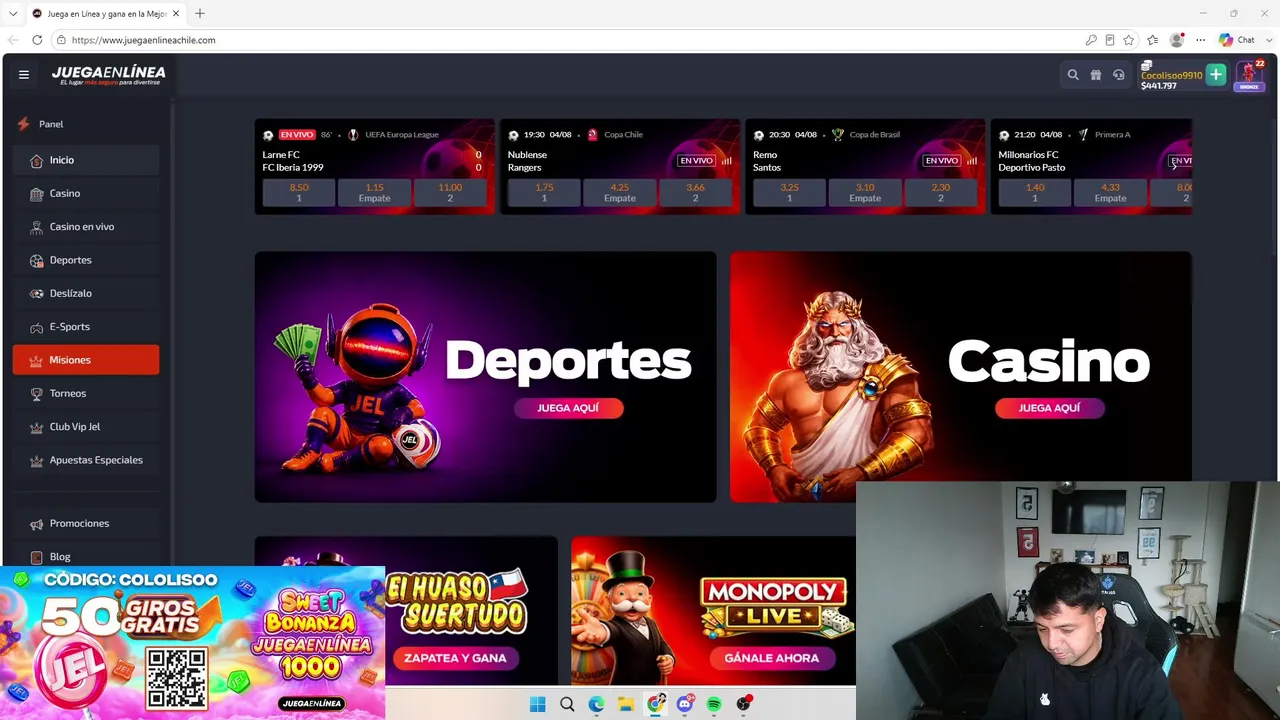1280x720 pixels.
Task: Open browser settings and more menu
Action: (x=1201, y=40)
